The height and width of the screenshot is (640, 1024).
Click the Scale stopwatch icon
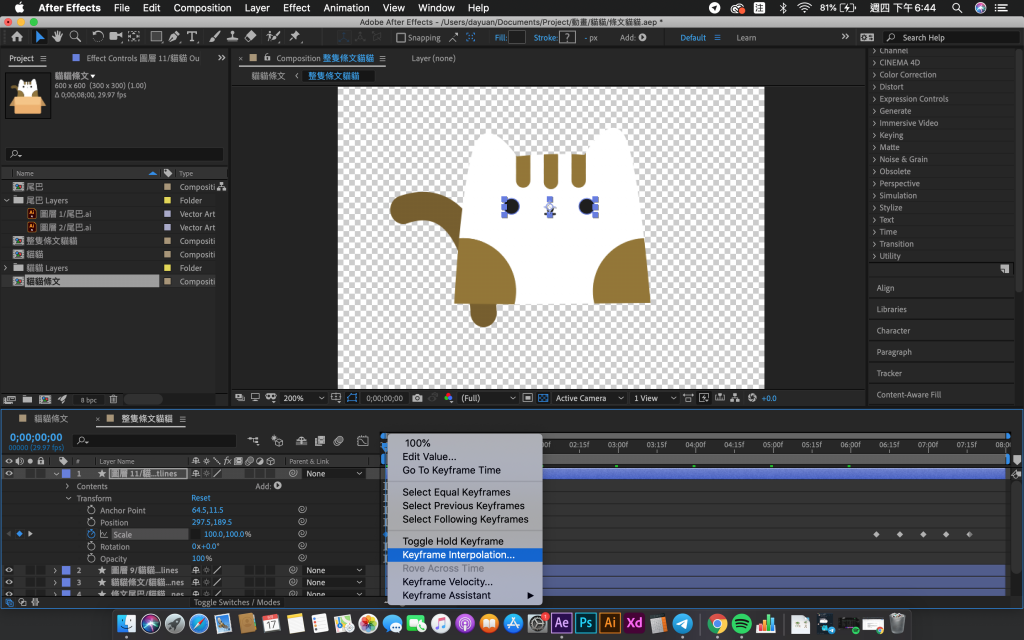90,534
